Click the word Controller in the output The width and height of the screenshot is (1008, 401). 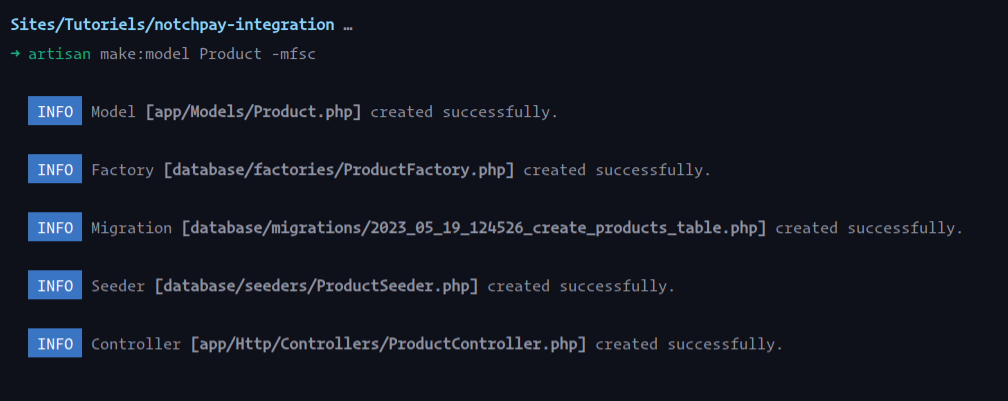pos(136,344)
